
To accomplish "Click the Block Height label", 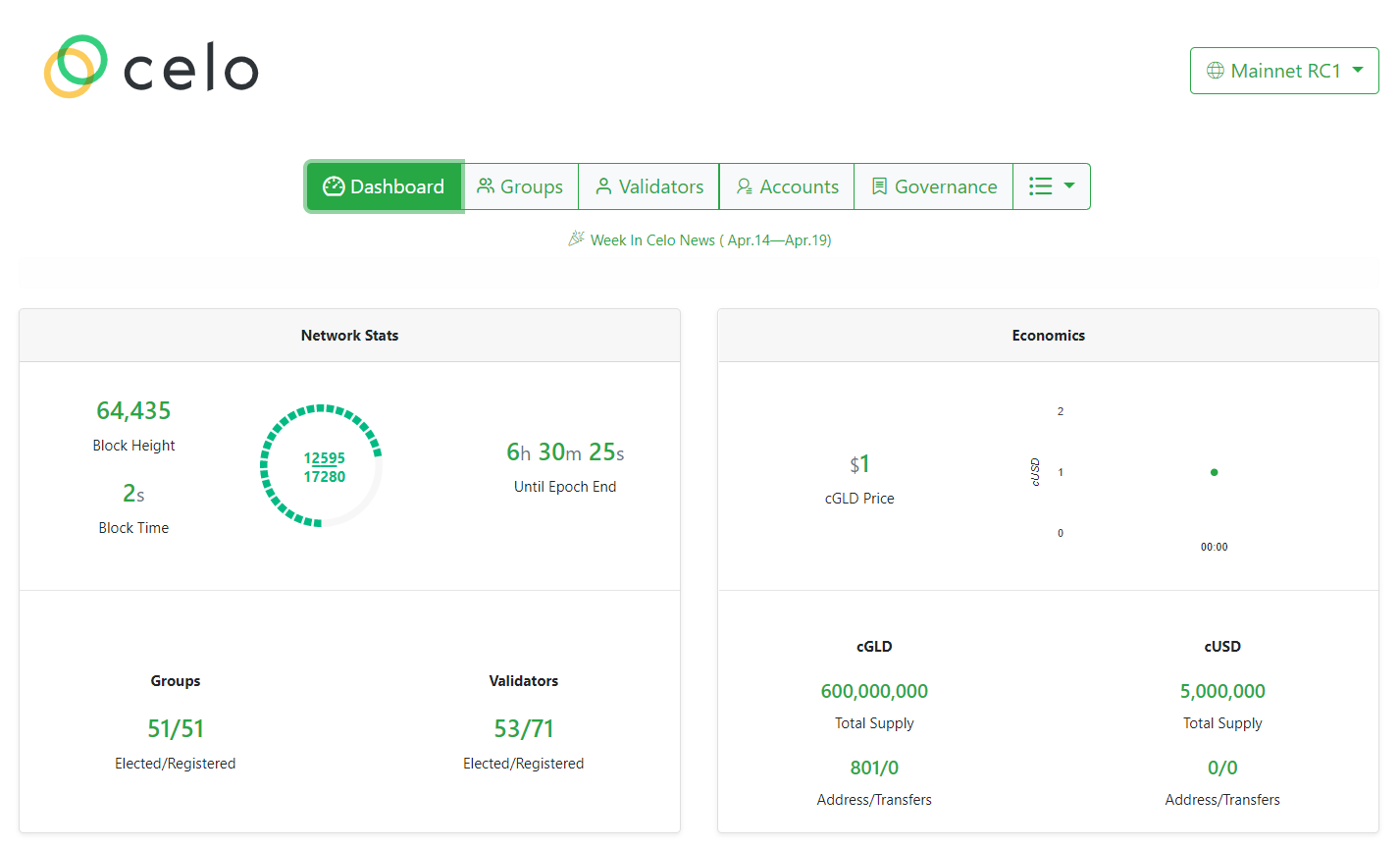I will 133,446.
